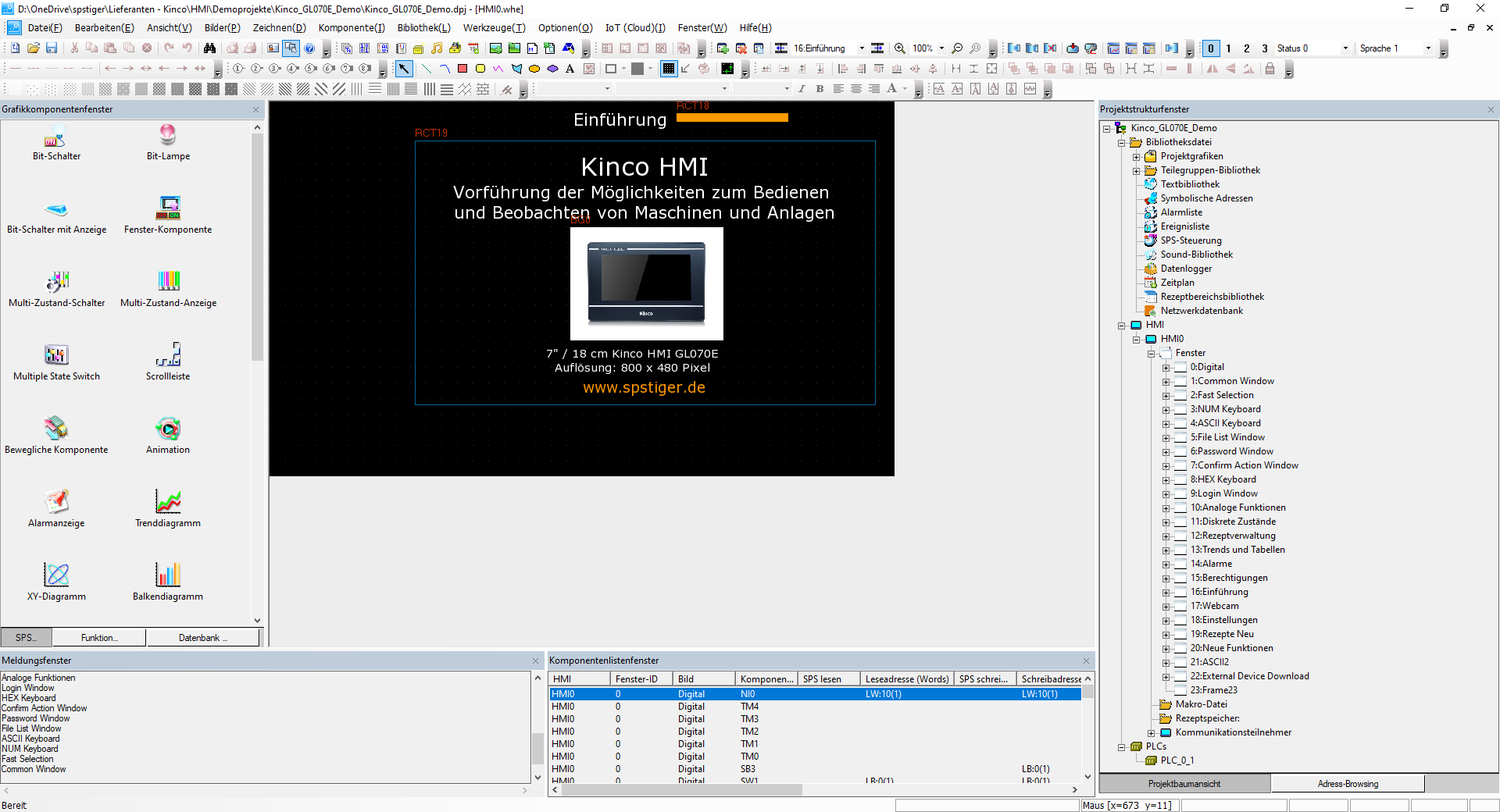
Task: Open the fill color gray swatch
Action: click(x=637, y=69)
